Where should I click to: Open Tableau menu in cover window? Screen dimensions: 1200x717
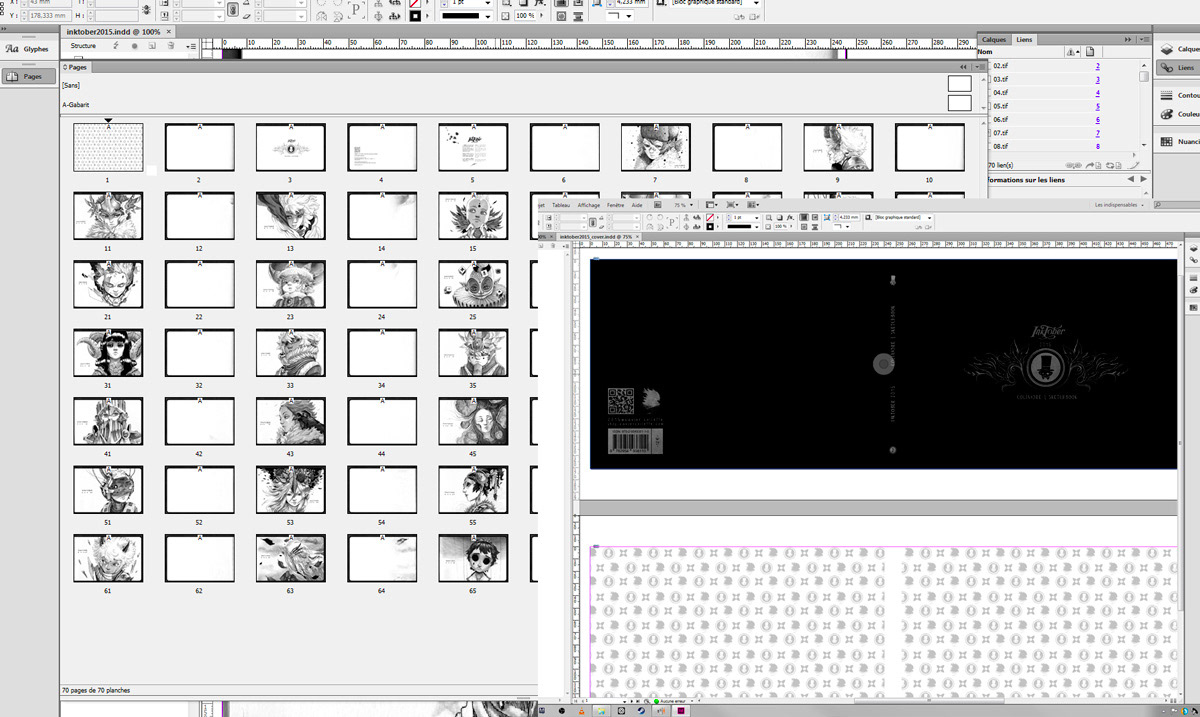point(562,205)
